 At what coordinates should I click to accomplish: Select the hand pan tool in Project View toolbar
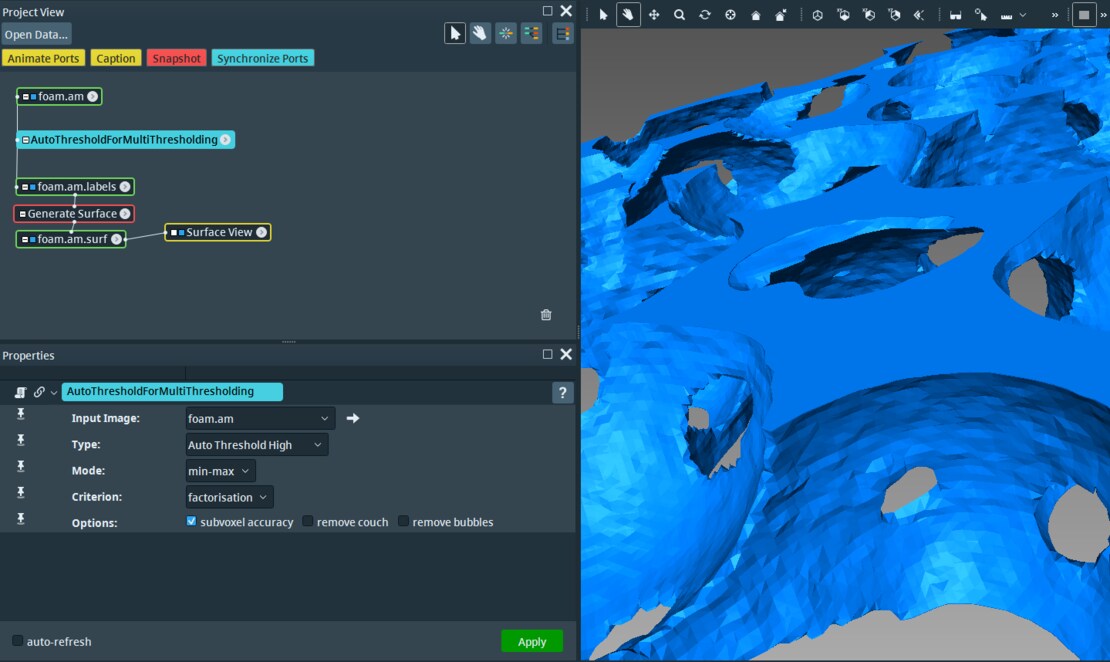tap(479, 32)
